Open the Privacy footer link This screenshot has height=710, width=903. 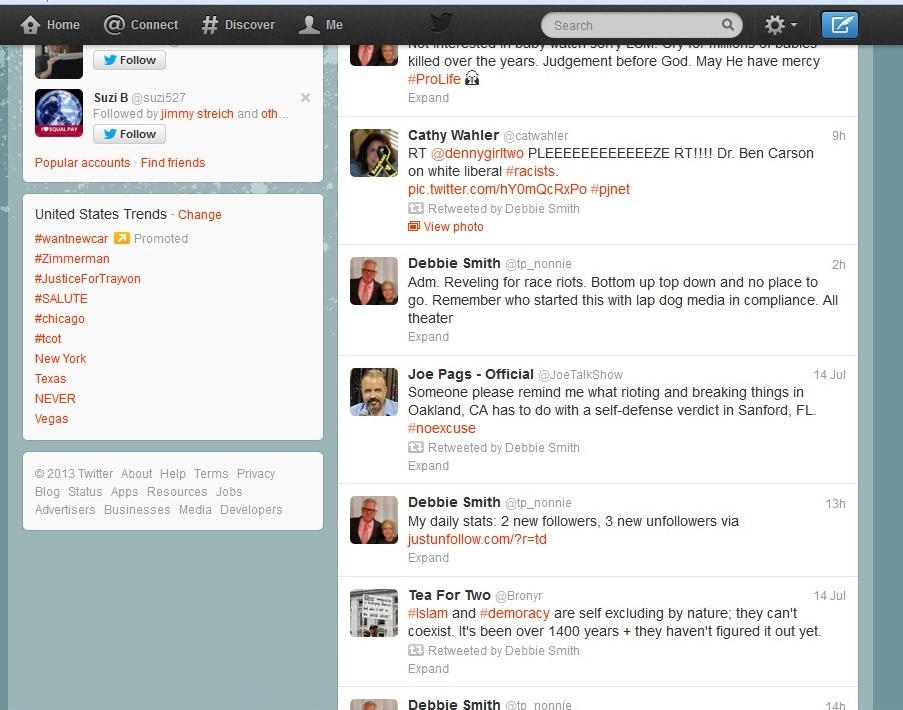(x=256, y=474)
